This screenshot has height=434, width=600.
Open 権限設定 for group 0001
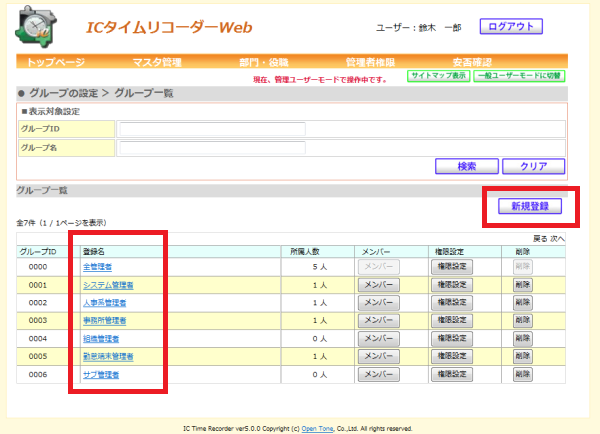click(x=452, y=285)
